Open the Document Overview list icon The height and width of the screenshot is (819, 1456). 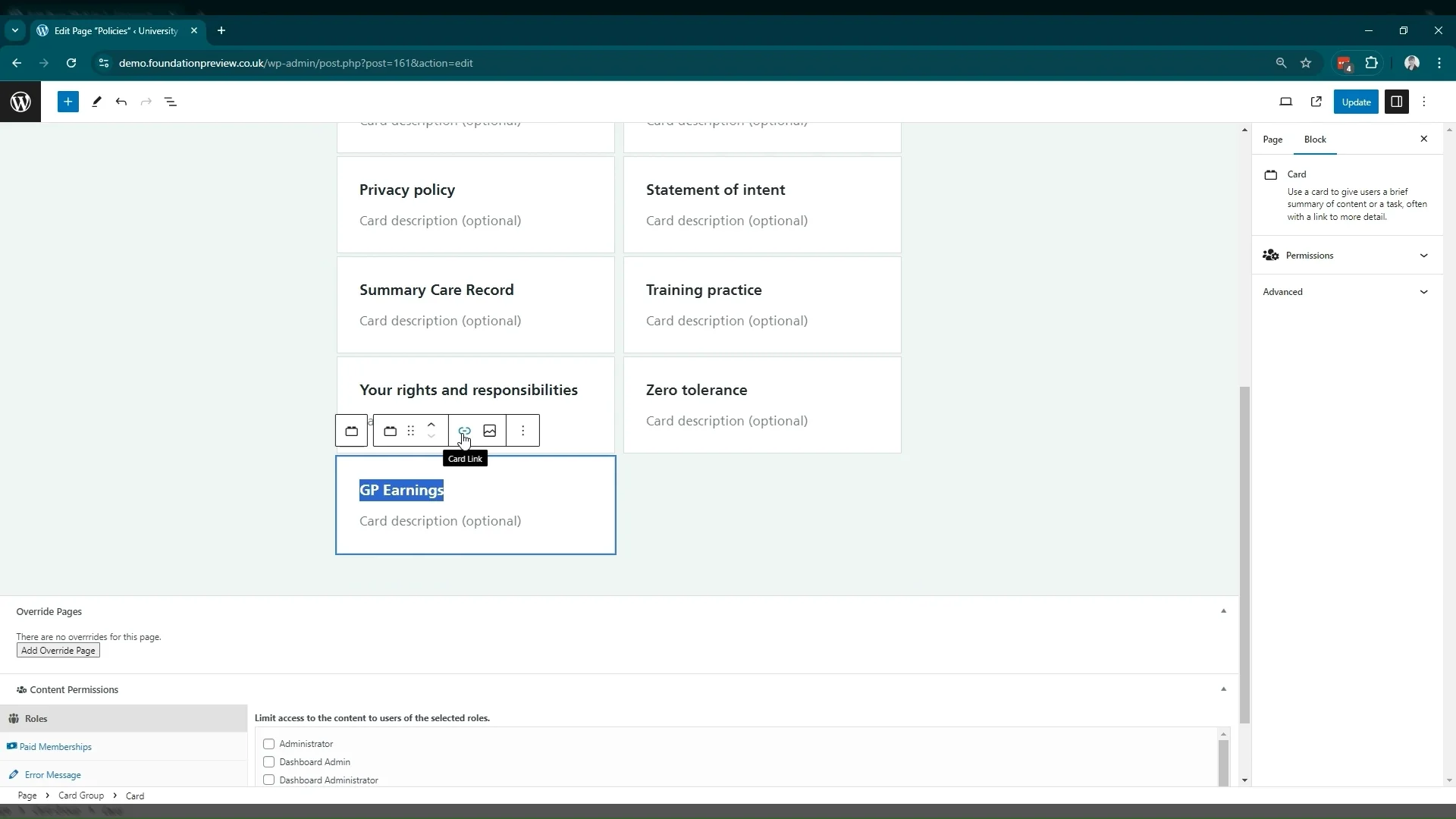click(x=171, y=102)
